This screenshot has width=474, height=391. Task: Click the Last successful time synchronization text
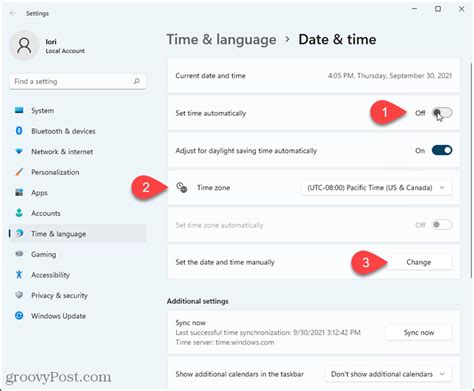(268, 333)
